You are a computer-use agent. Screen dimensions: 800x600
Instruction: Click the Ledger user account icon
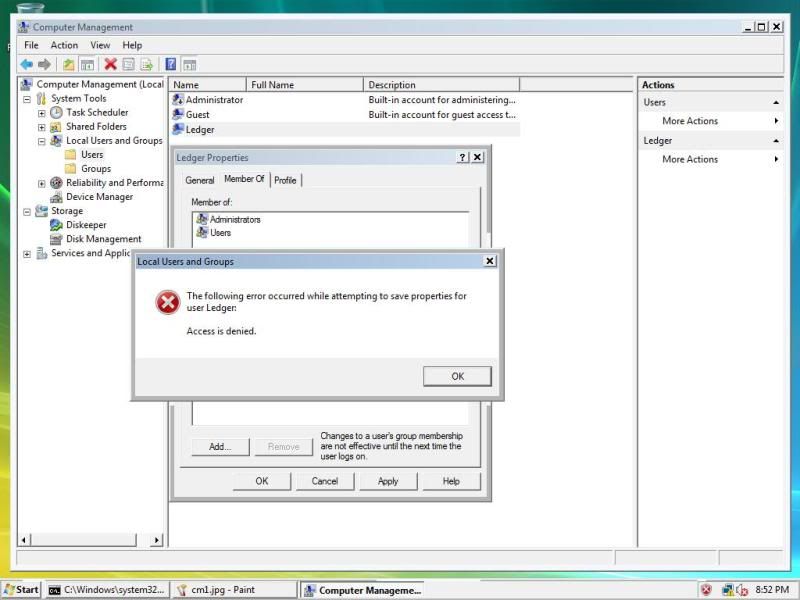click(x=178, y=129)
